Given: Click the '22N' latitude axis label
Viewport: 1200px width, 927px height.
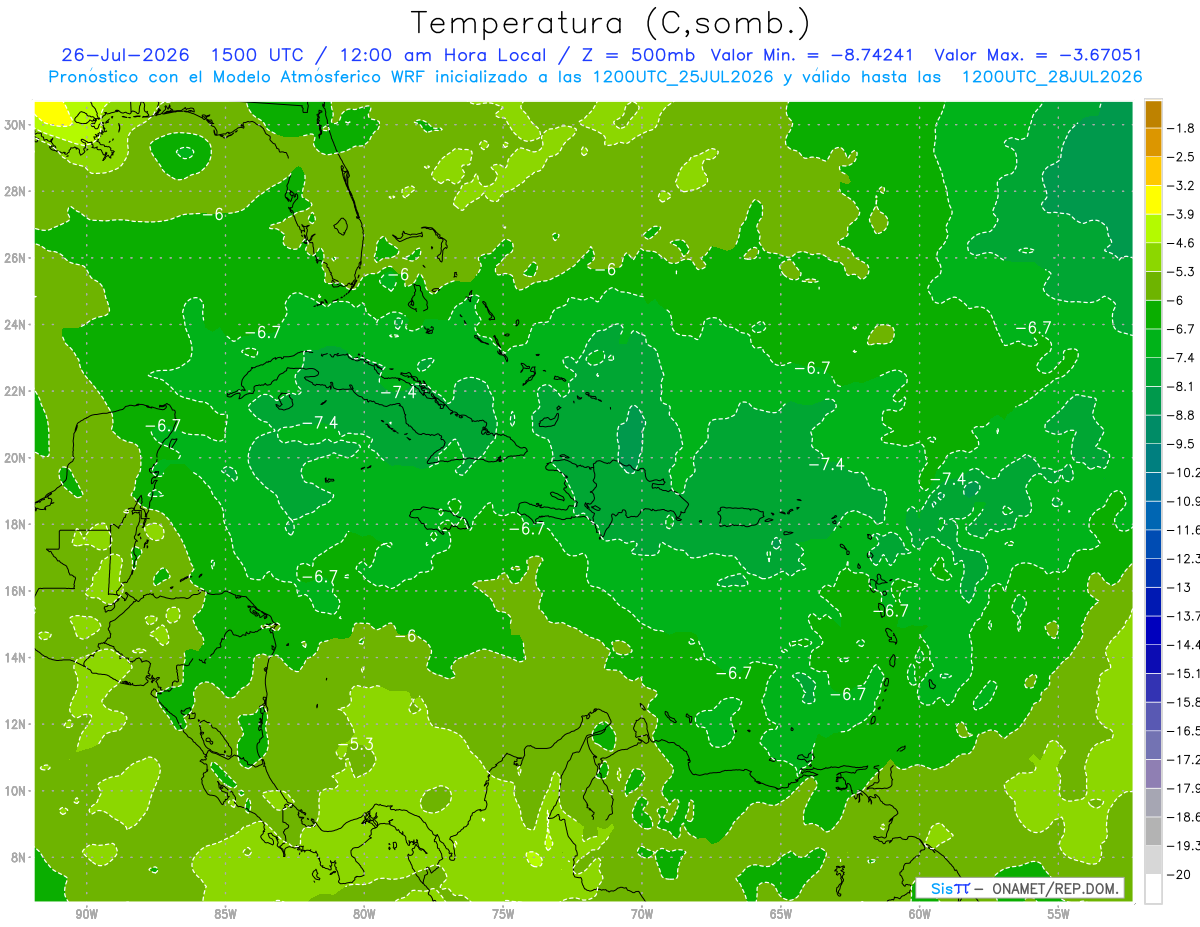Looking at the screenshot, I should point(17,391).
